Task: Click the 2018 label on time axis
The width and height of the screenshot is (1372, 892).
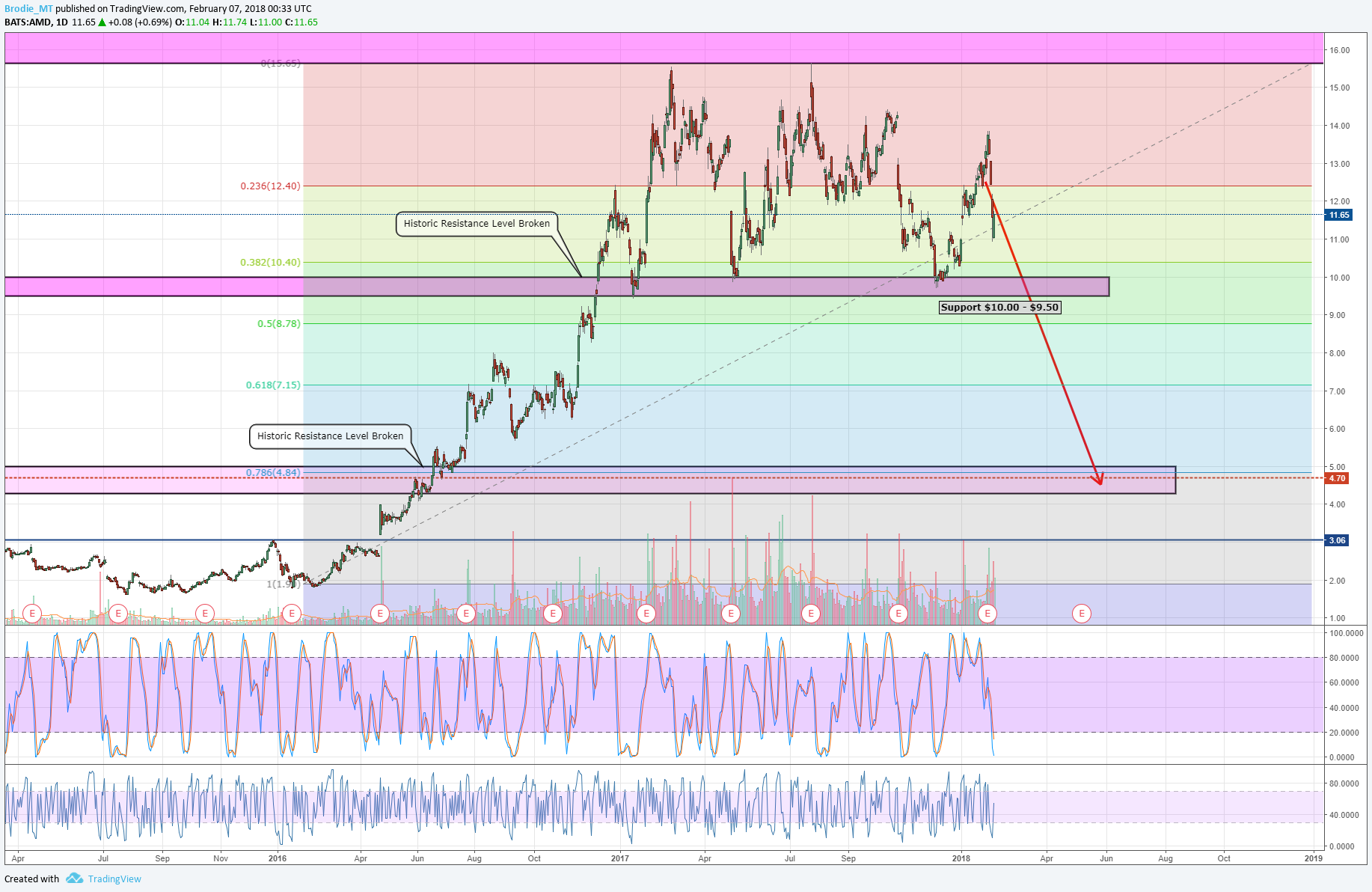Action: [961, 858]
